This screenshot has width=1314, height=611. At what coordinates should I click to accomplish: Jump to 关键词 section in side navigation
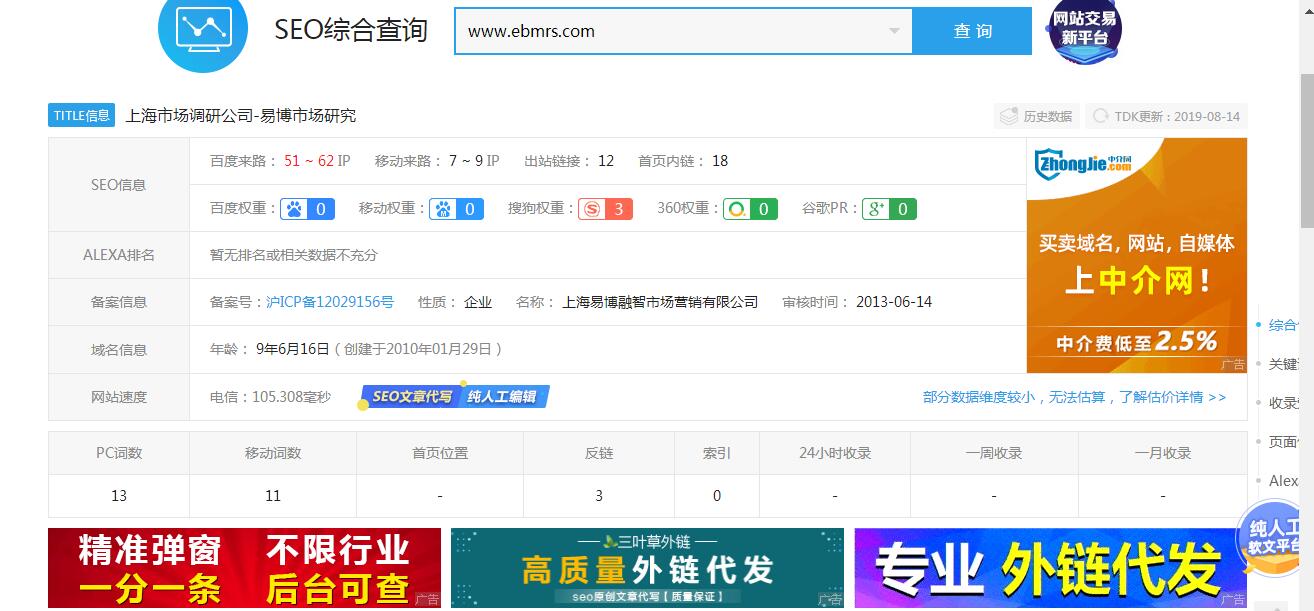coord(1282,364)
